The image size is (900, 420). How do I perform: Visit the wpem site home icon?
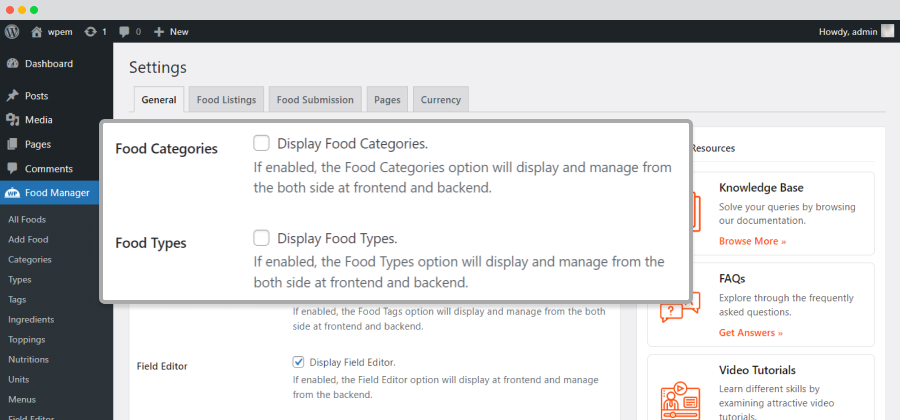coord(37,32)
